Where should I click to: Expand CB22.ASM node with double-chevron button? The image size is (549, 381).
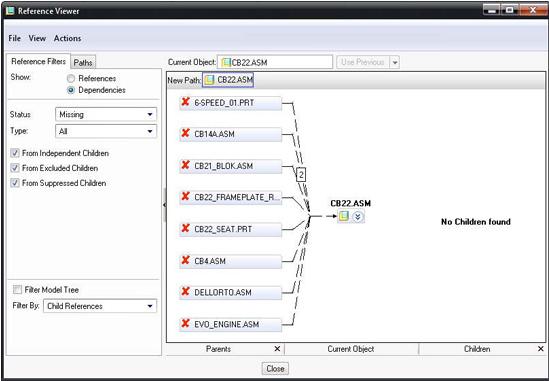[357, 217]
